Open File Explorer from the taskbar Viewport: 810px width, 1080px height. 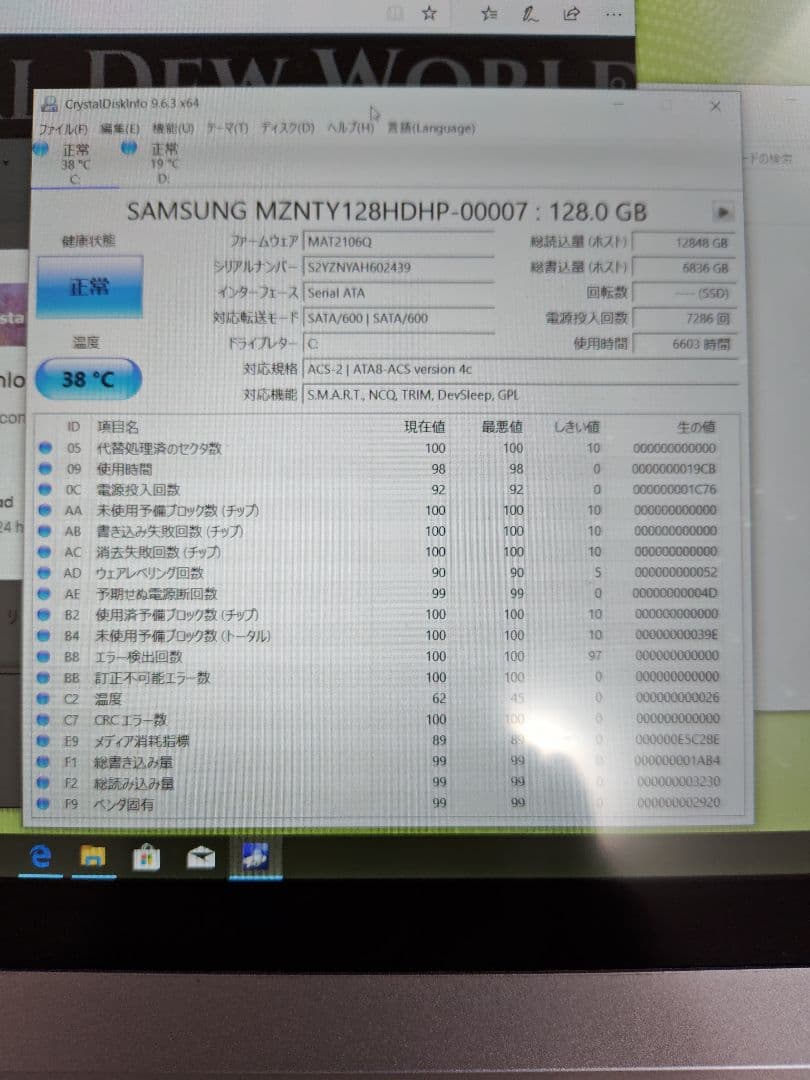click(93, 856)
